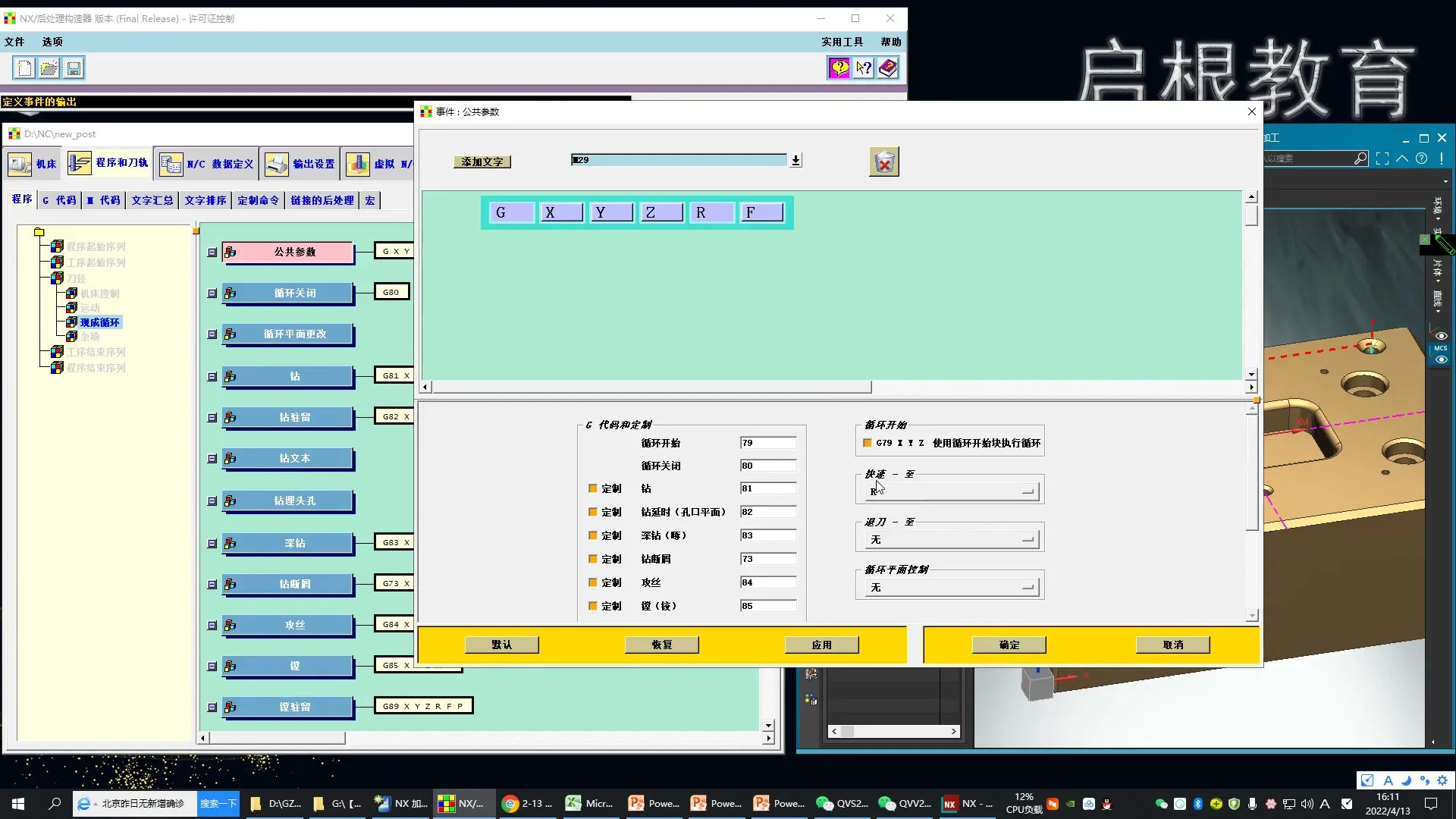The height and width of the screenshot is (819, 1456).
Task: Open the 循环平面控制 dropdown
Action: [952, 587]
